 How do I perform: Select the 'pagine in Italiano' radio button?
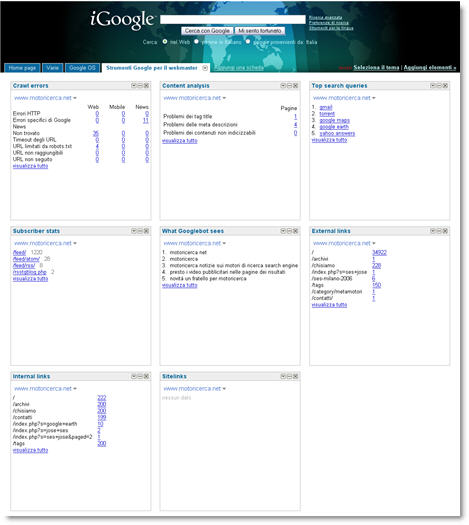click(197, 42)
